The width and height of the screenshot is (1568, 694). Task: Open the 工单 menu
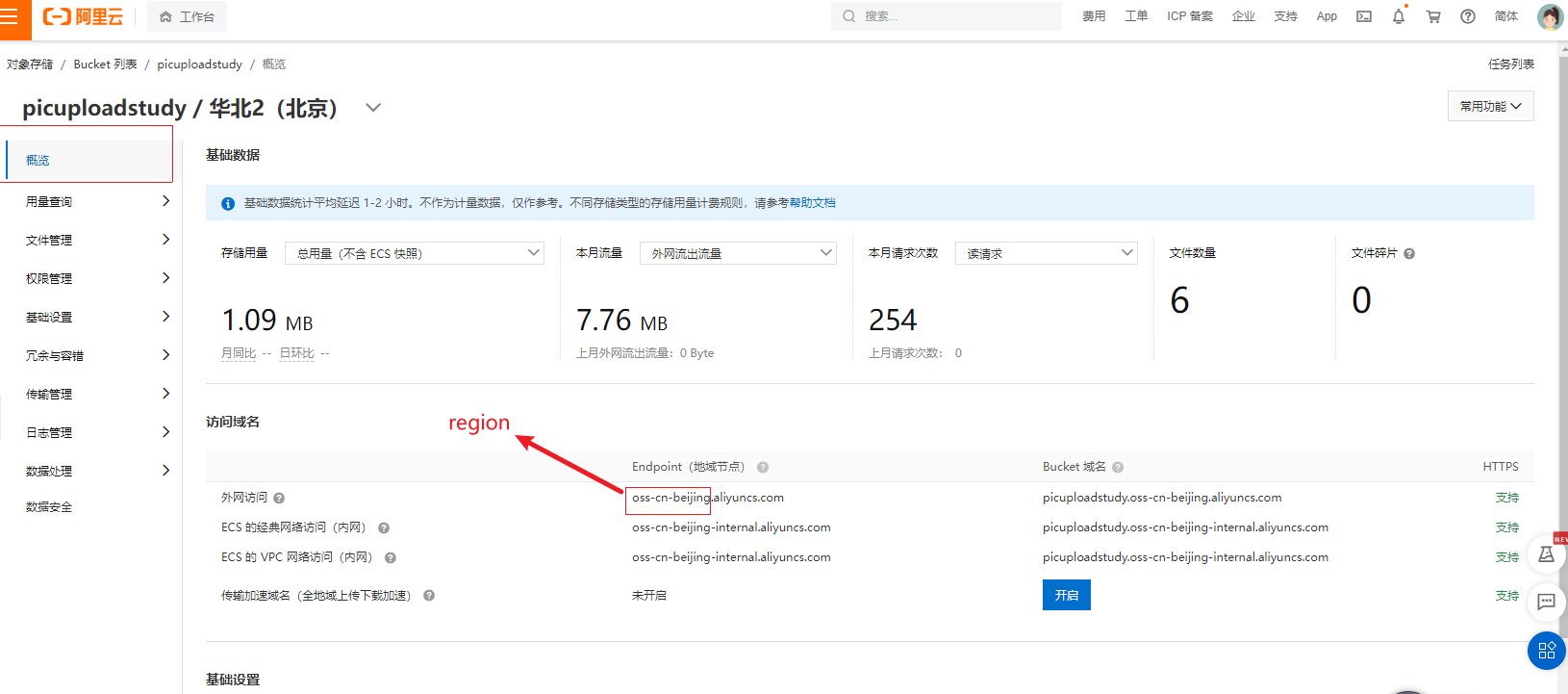1136,16
